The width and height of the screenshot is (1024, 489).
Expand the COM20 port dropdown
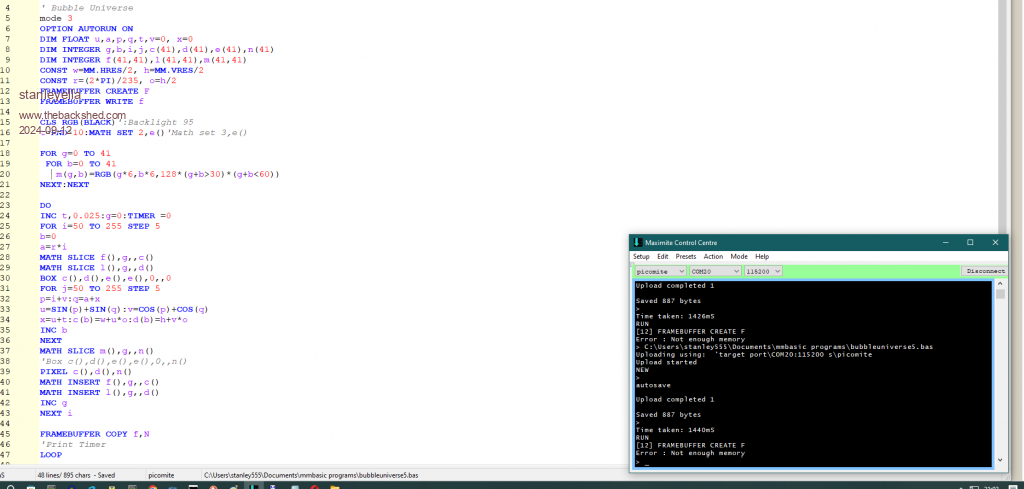(734, 271)
